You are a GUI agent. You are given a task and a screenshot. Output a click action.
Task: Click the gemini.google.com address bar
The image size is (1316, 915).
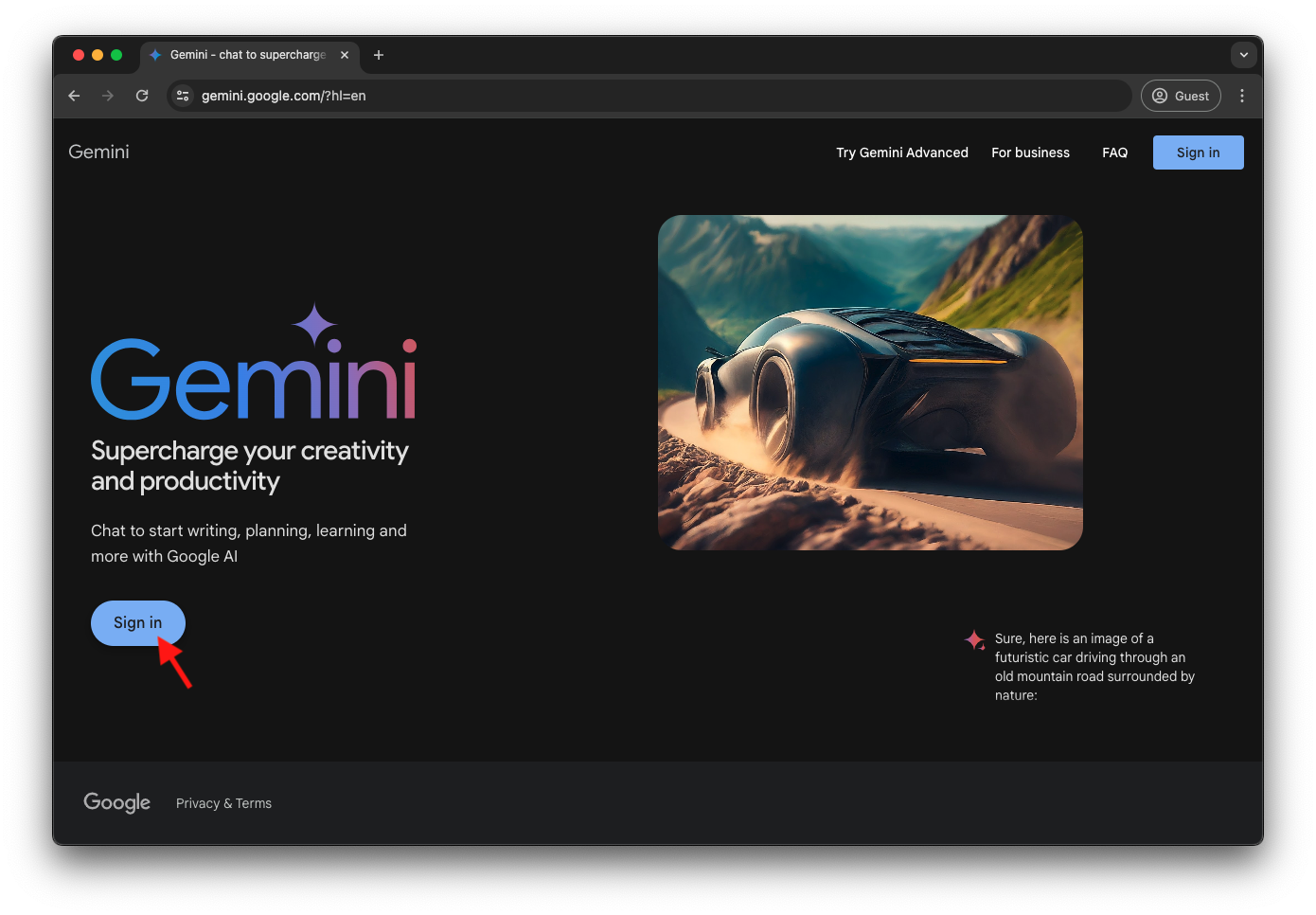click(x=649, y=96)
